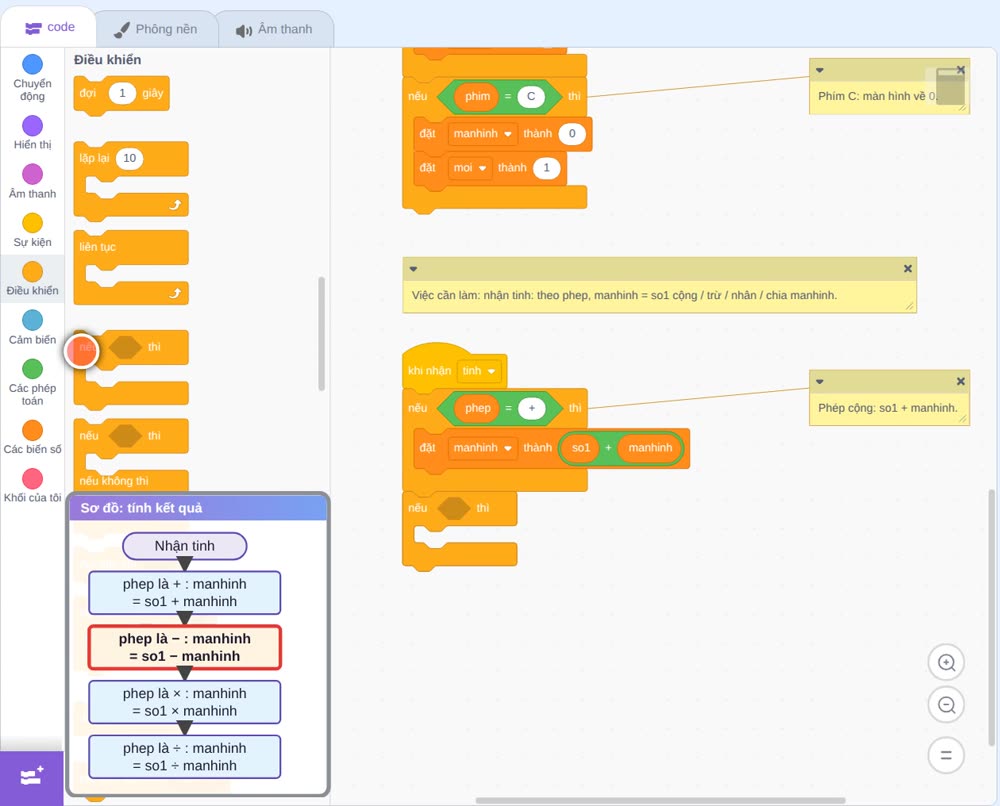Screen dimensions: 1000x806
Task: Close the 'Phím C' comment
Action: (x=960, y=70)
